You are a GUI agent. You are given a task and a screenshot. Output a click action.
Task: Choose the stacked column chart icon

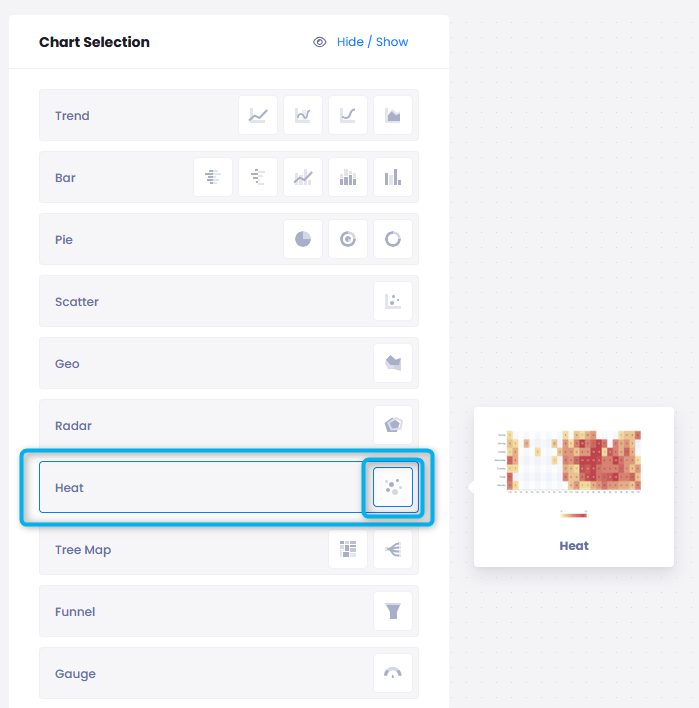(x=348, y=178)
